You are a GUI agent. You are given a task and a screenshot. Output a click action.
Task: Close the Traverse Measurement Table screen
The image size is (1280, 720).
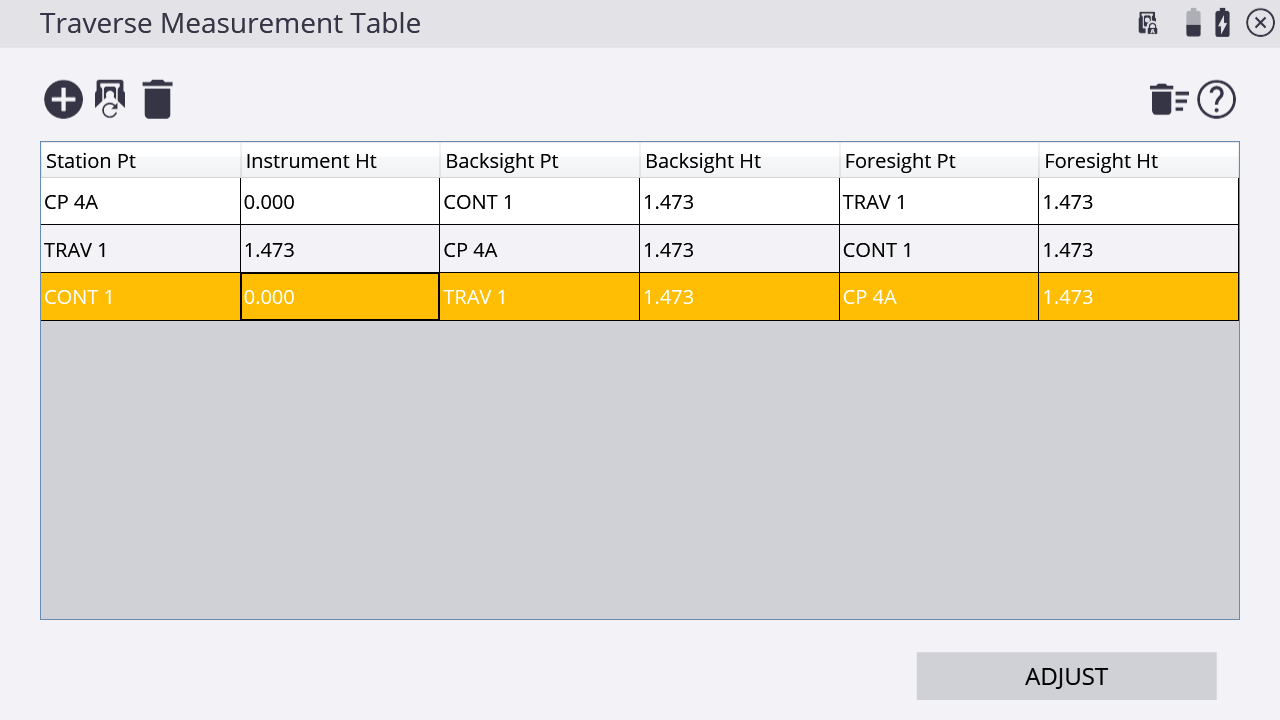pyautogui.click(x=1260, y=23)
